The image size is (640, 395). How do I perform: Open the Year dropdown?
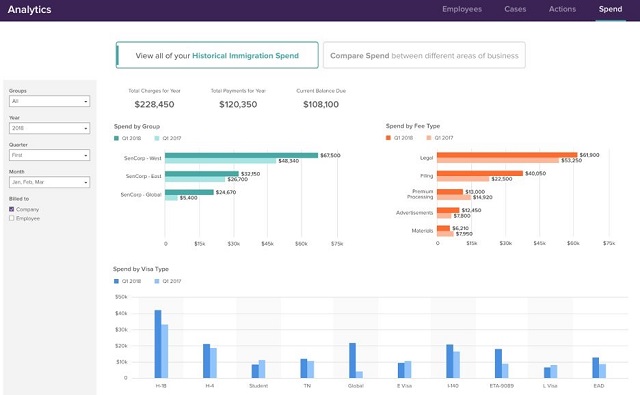[x=49, y=128]
